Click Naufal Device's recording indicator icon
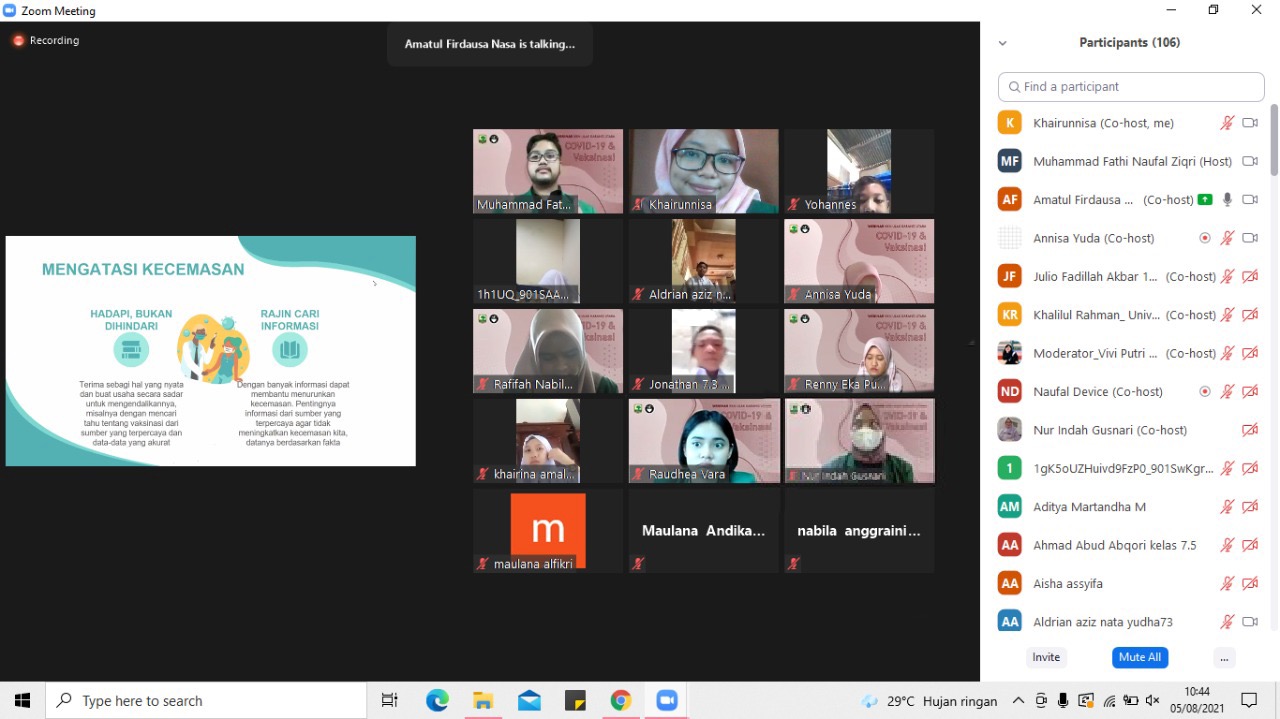The width and height of the screenshot is (1280, 719). [1205, 392]
